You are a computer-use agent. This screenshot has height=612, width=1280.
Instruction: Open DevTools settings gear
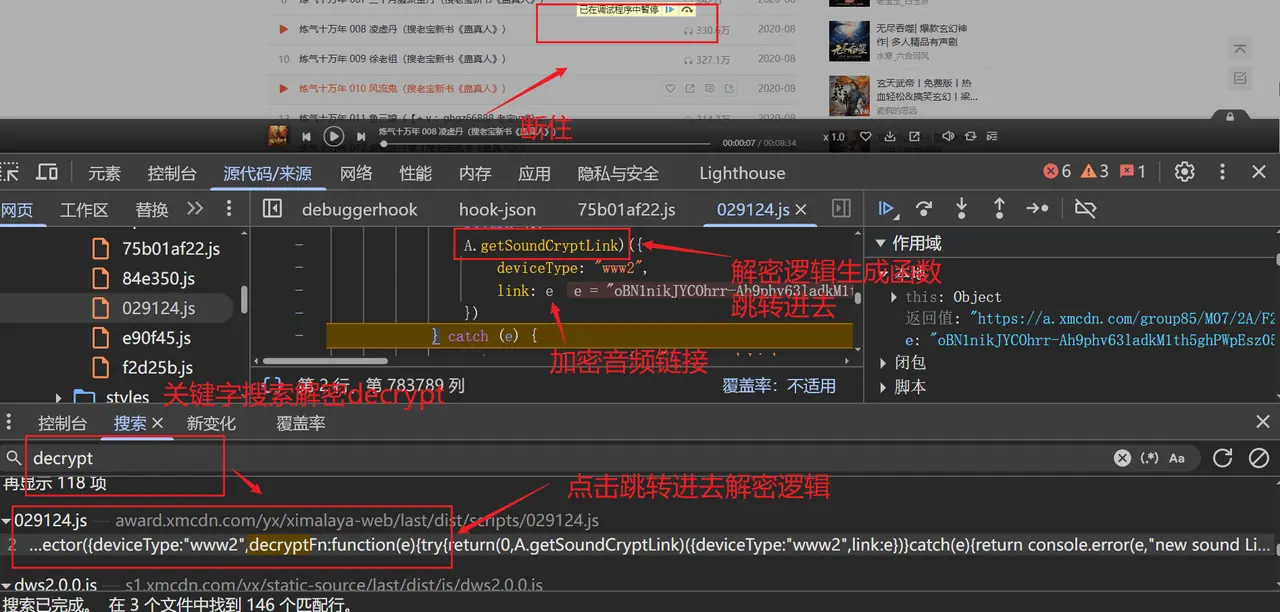coord(1185,172)
